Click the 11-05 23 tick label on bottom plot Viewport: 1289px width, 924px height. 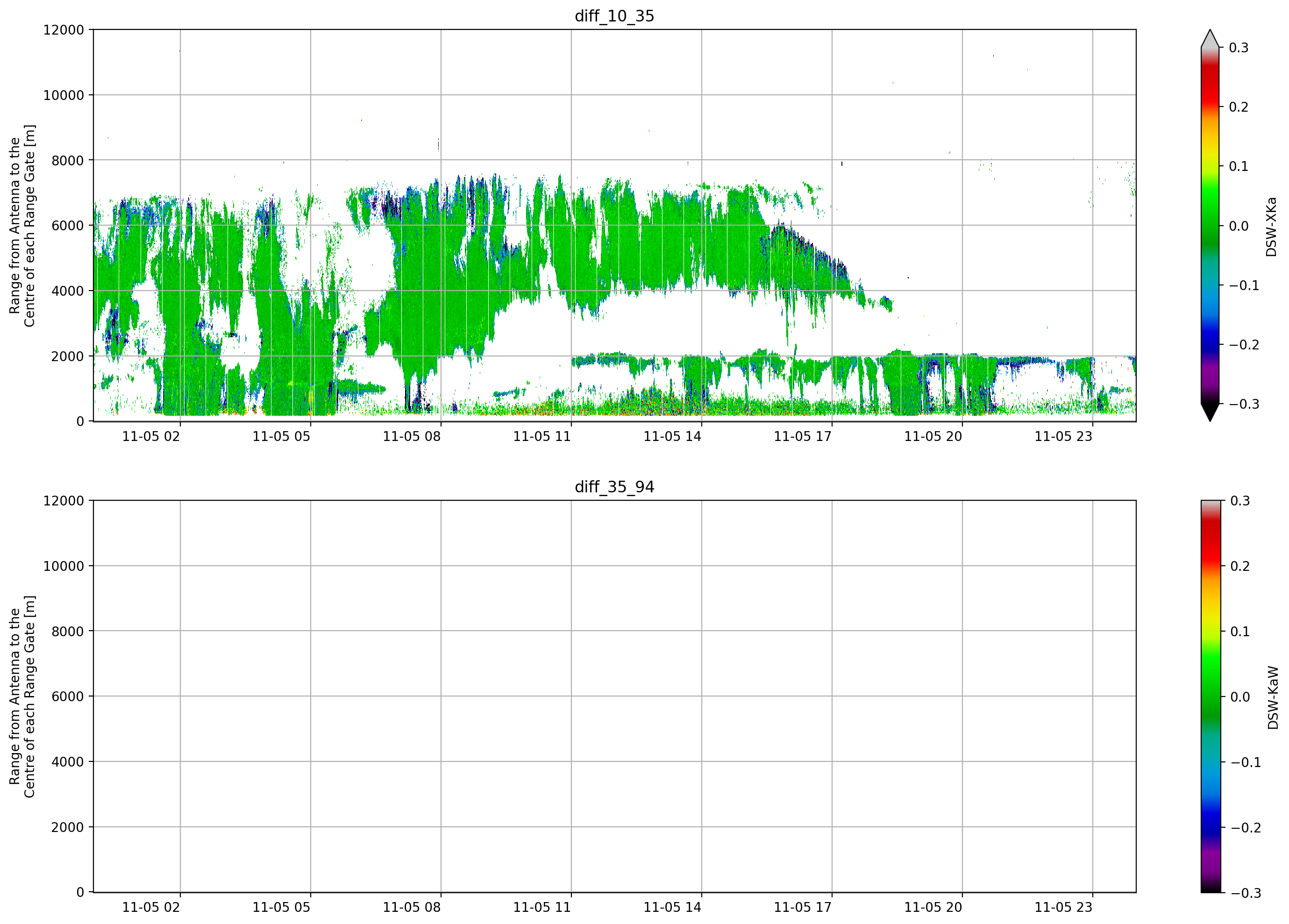click(1063, 908)
